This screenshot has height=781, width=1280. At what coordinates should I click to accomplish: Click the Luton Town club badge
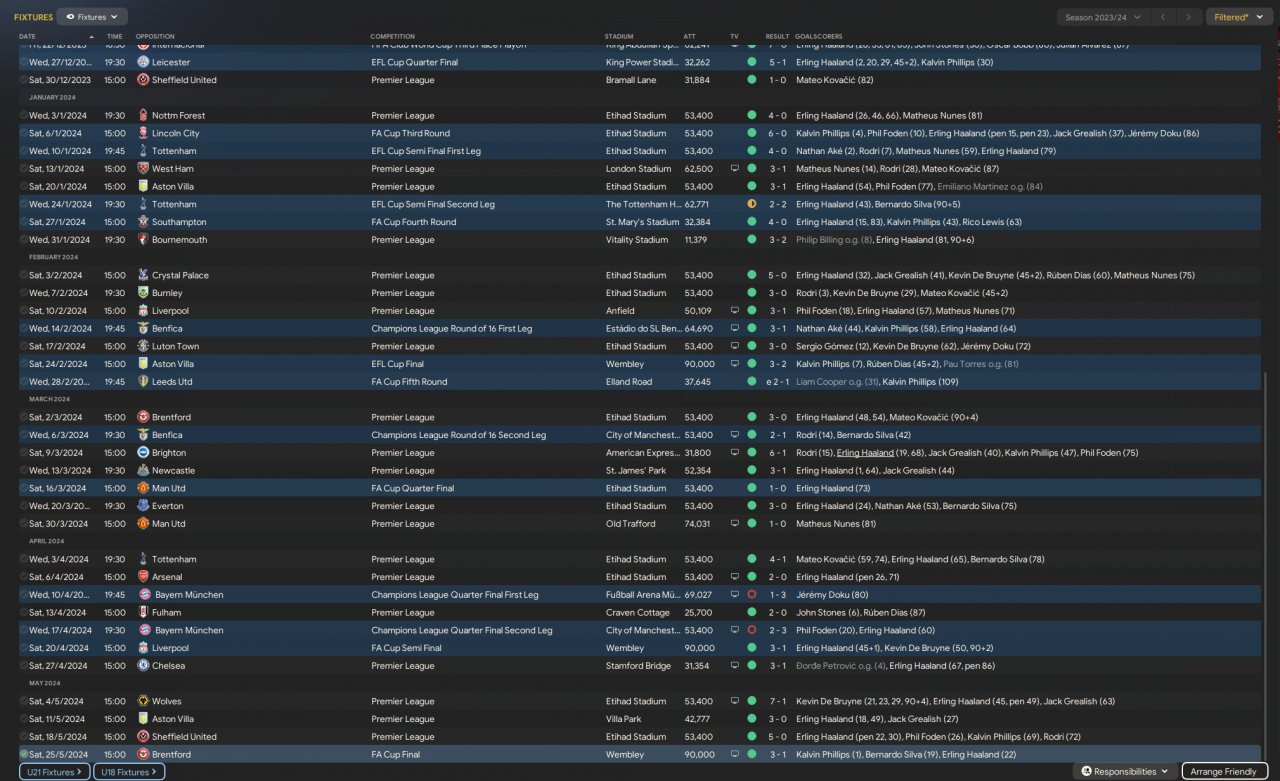[x=143, y=346]
